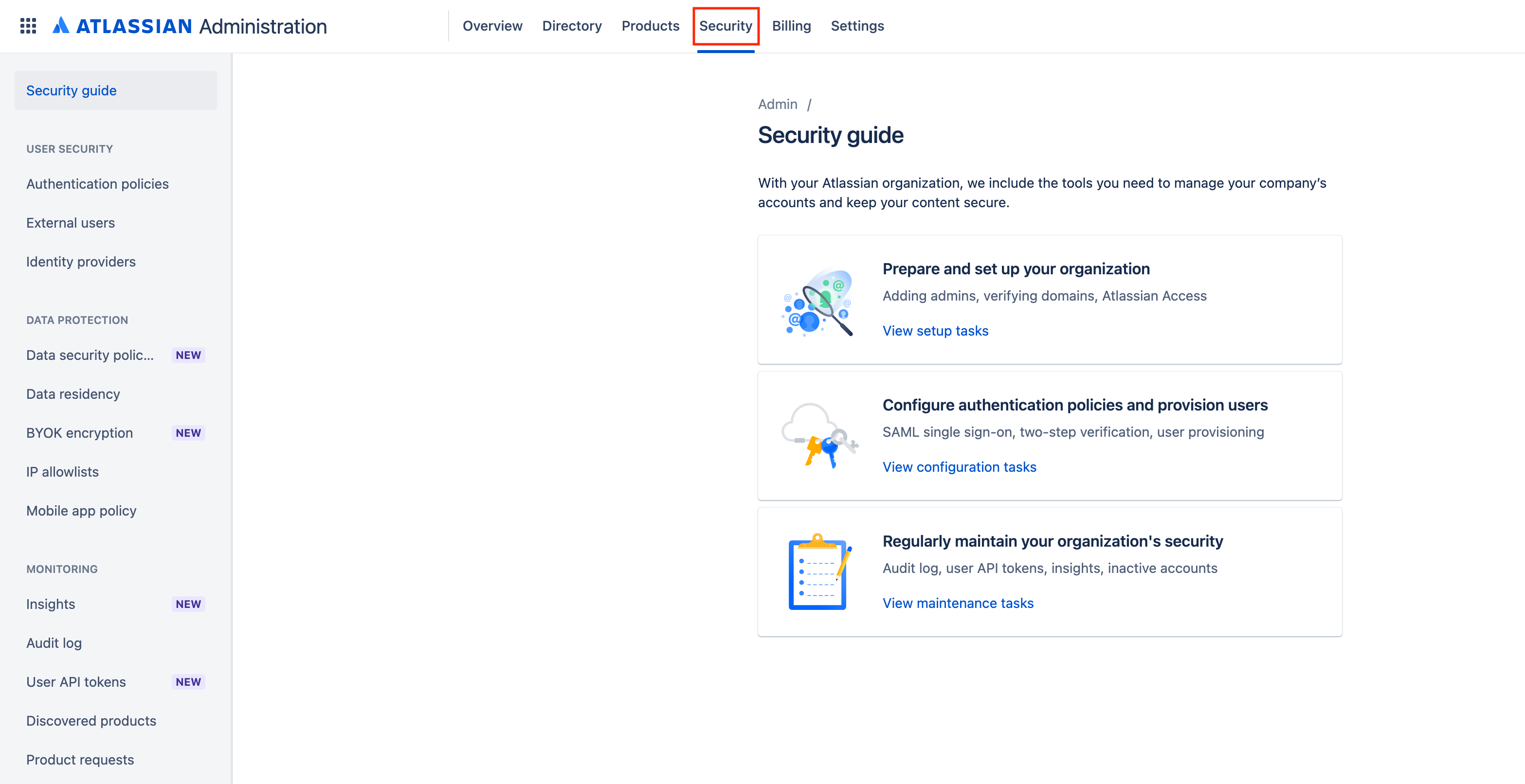Click the Admin breadcrumb
Image resolution: width=1525 pixels, height=784 pixels.
(777, 104)
